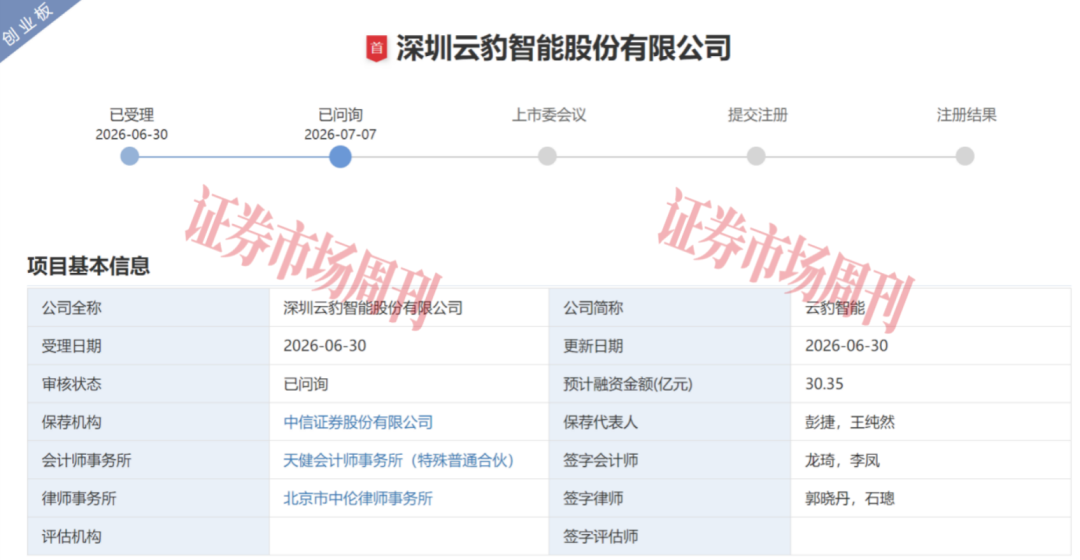Click the 审核状态 value 已问询
The image size is (1080, 560).
pyautogui.click(x=306, y=384)
